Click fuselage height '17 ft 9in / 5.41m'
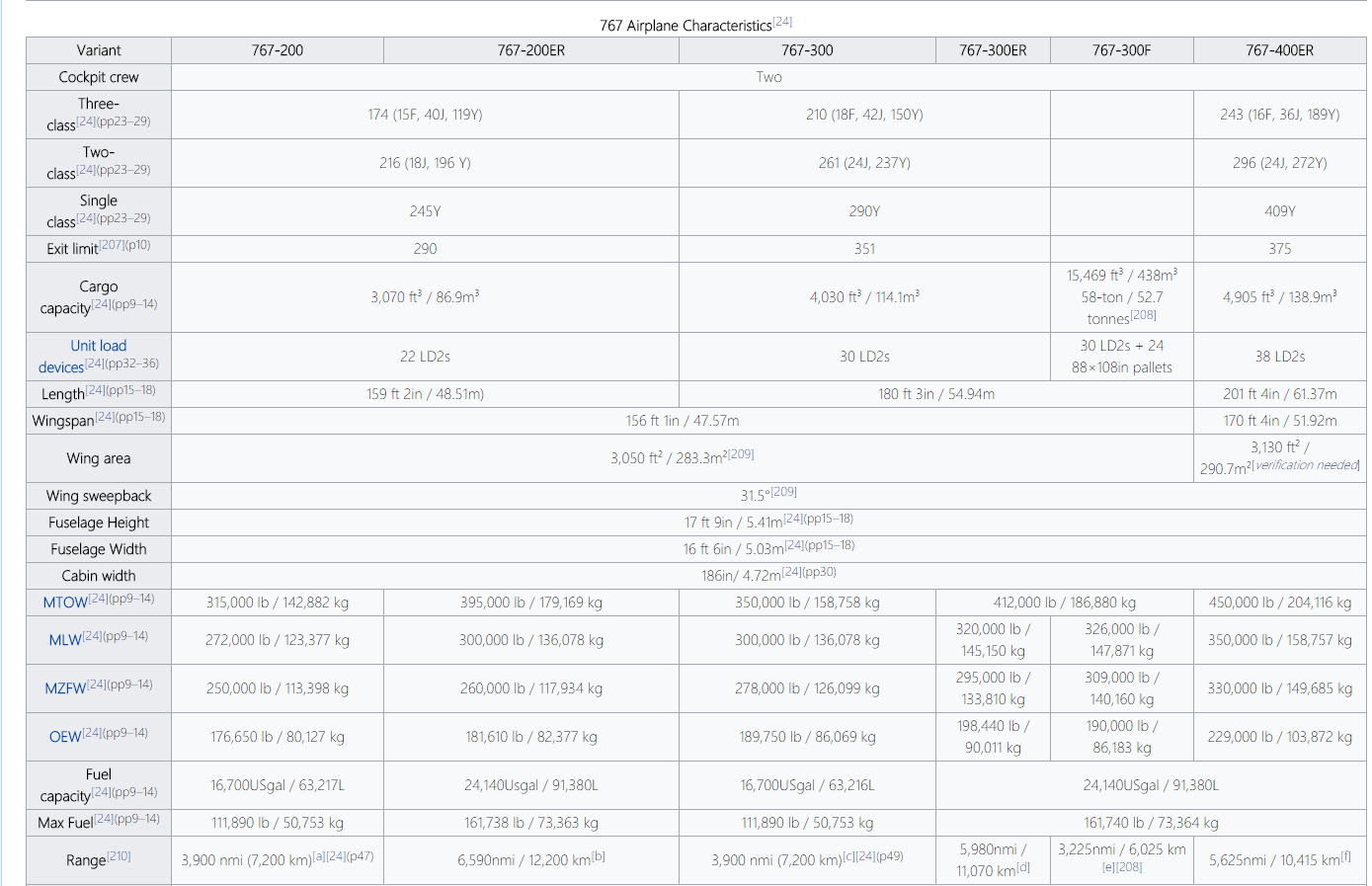This screenshot has height=886, width=1372. tap(734, 523)
